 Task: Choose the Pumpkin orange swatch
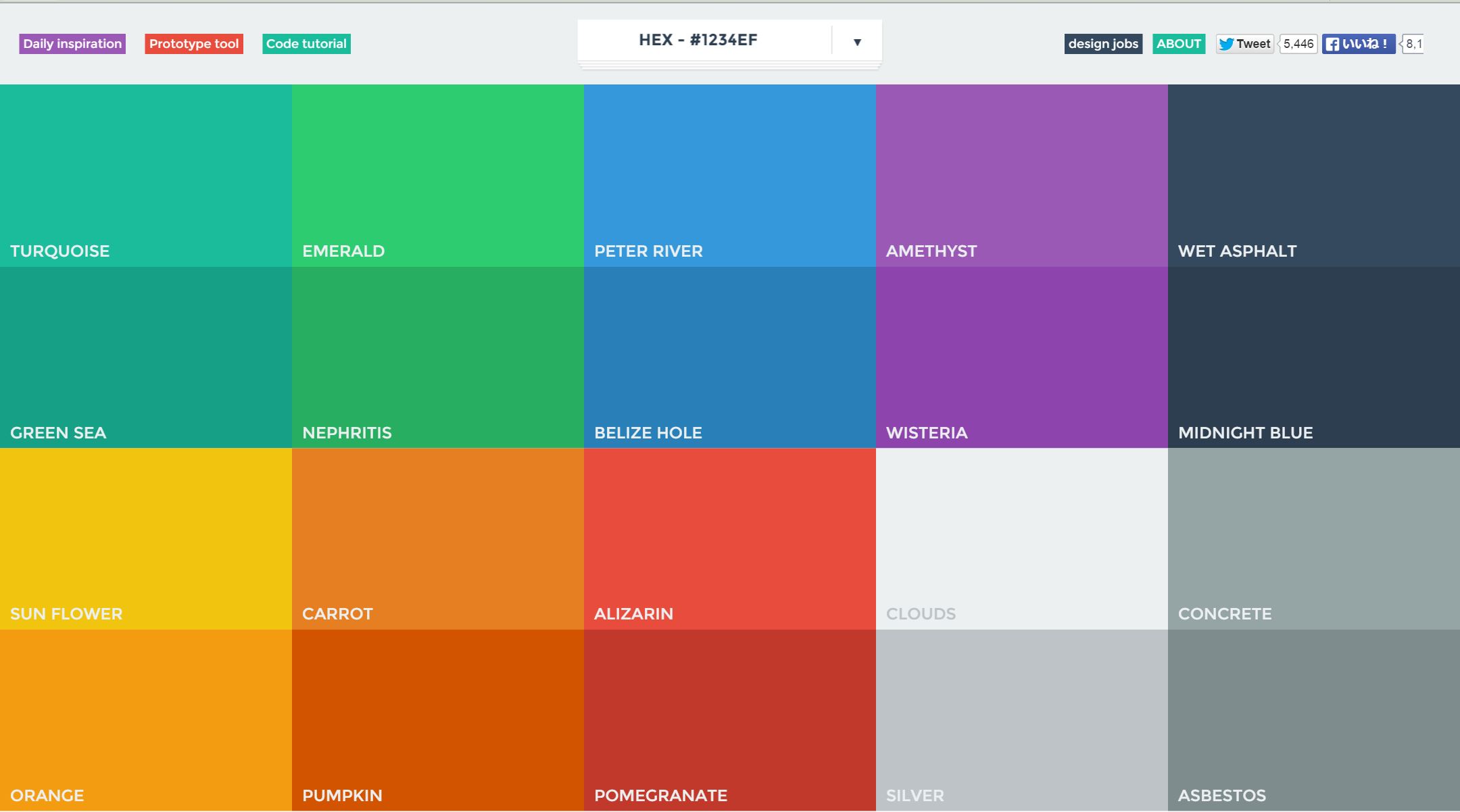click(438, 720)
